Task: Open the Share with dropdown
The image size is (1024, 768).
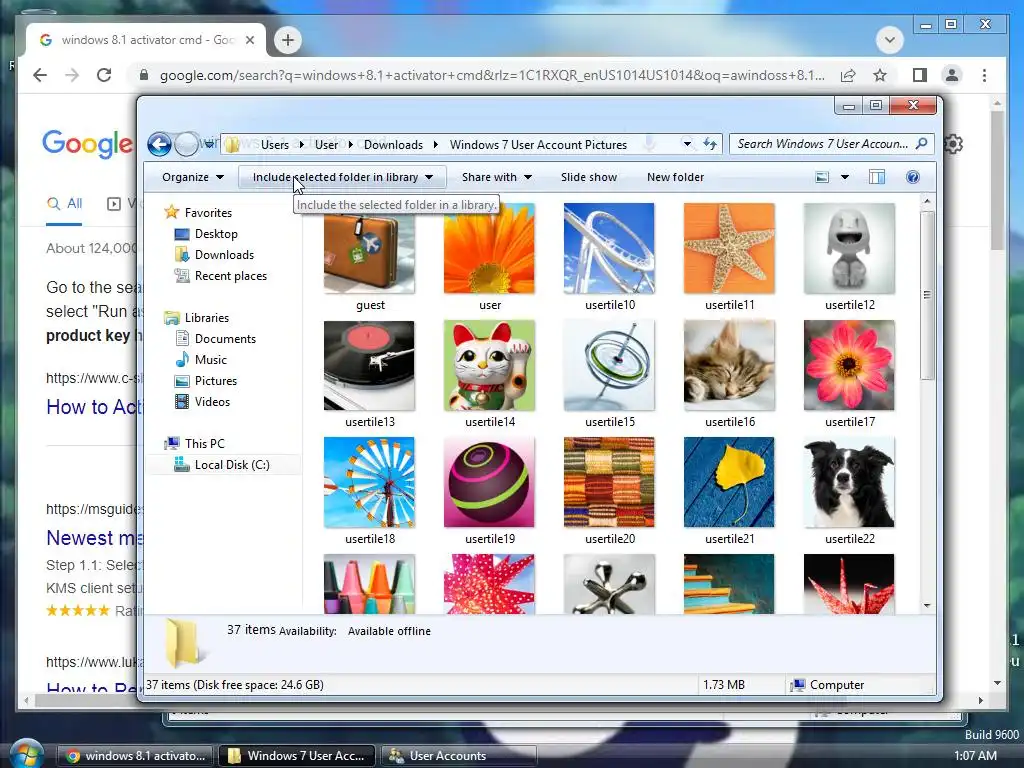Action: click(496, 177)
